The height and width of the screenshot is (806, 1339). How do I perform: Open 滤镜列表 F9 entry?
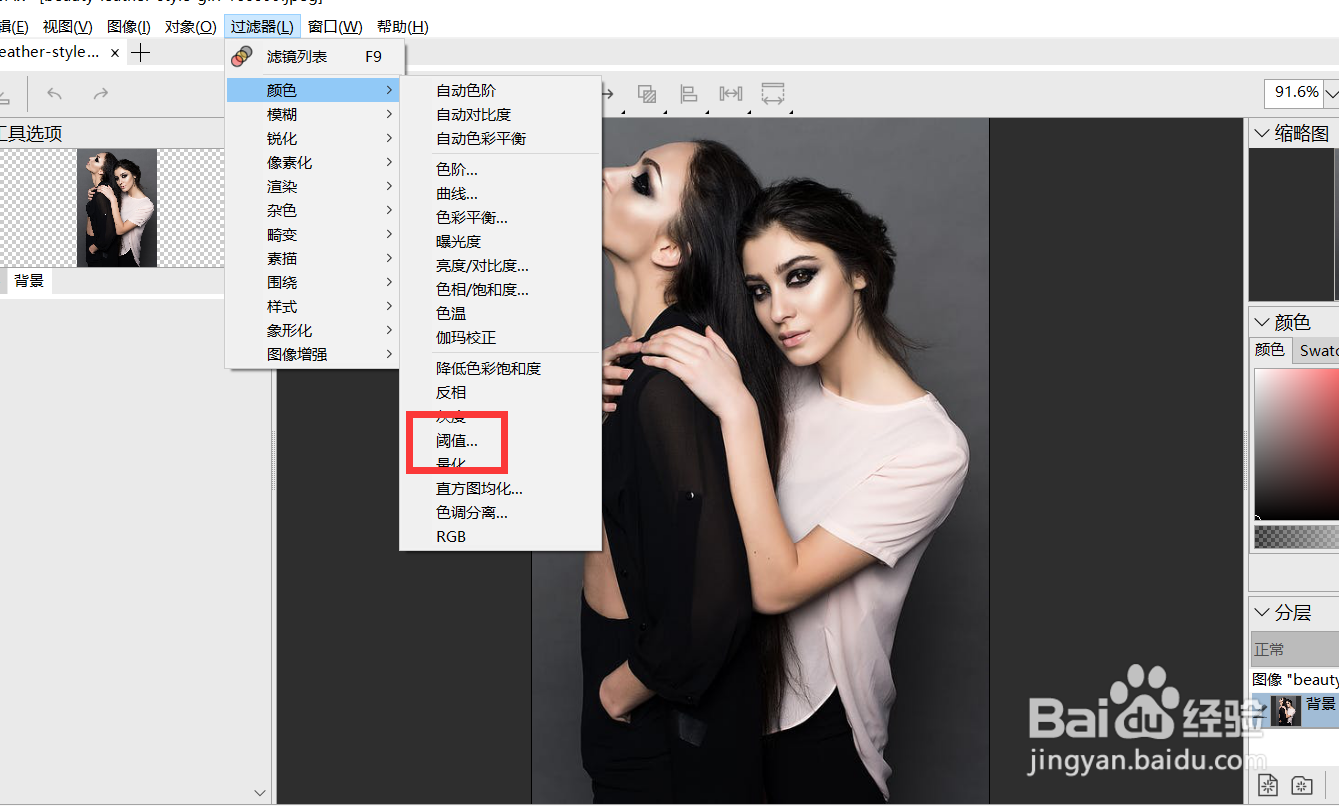coord(314,57)
